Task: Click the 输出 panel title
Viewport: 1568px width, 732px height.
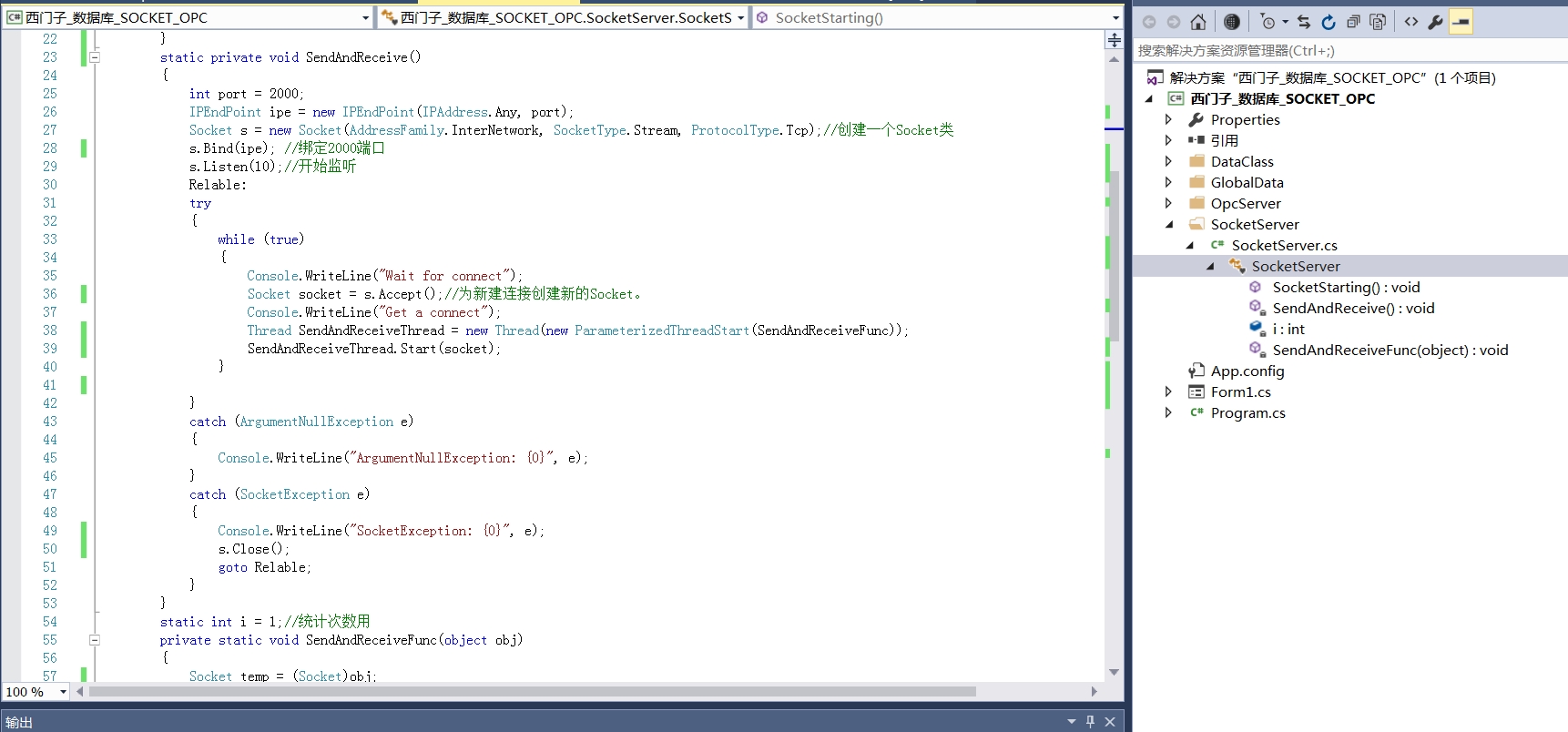Action: point(19,722)
